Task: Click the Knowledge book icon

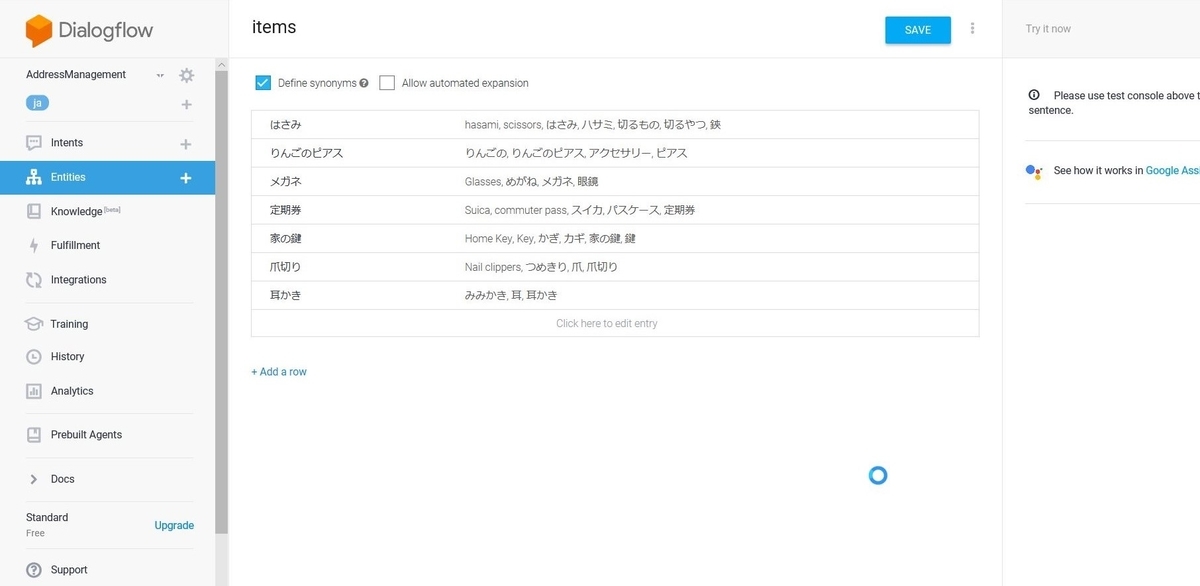Action: 34,211
